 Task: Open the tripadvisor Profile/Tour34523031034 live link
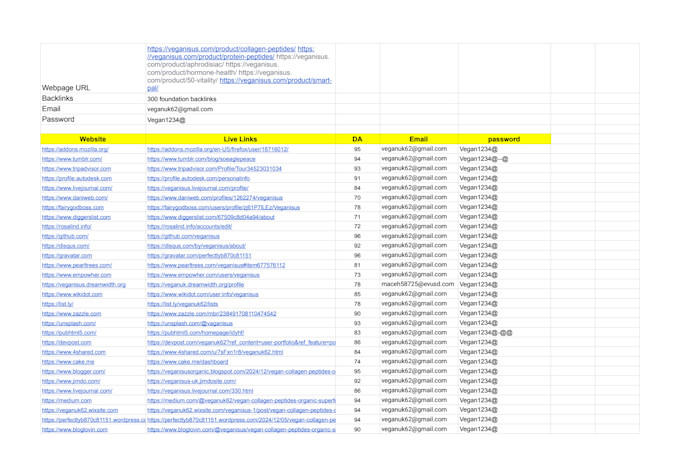214,168
